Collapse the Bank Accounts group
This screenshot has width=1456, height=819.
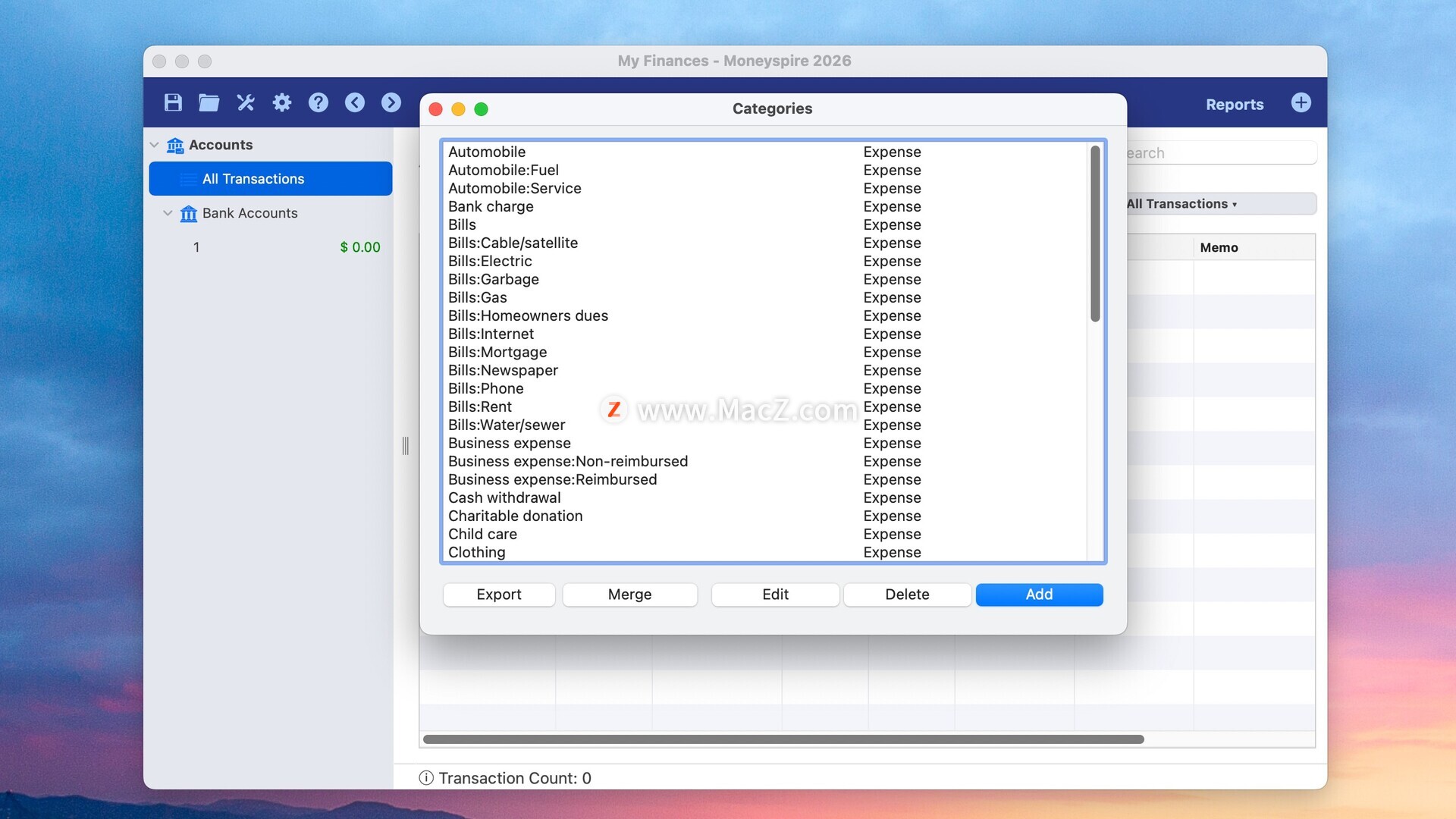[x=168, y=213]
